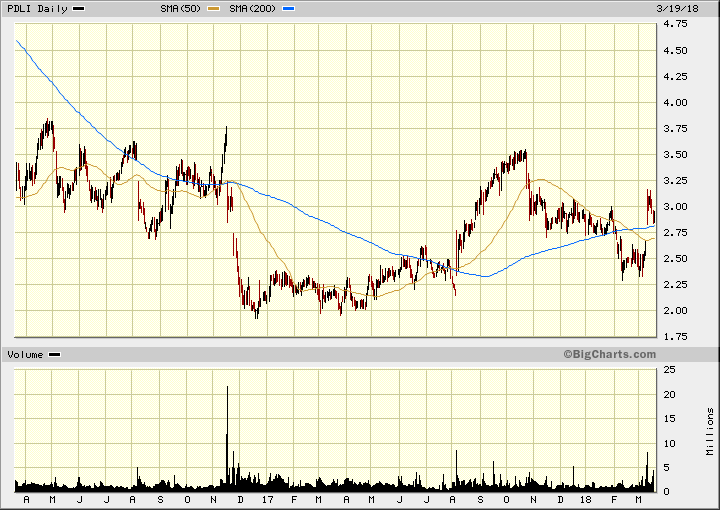
Task: Click the 4.00 price axis label
Action: pos(675,103)
